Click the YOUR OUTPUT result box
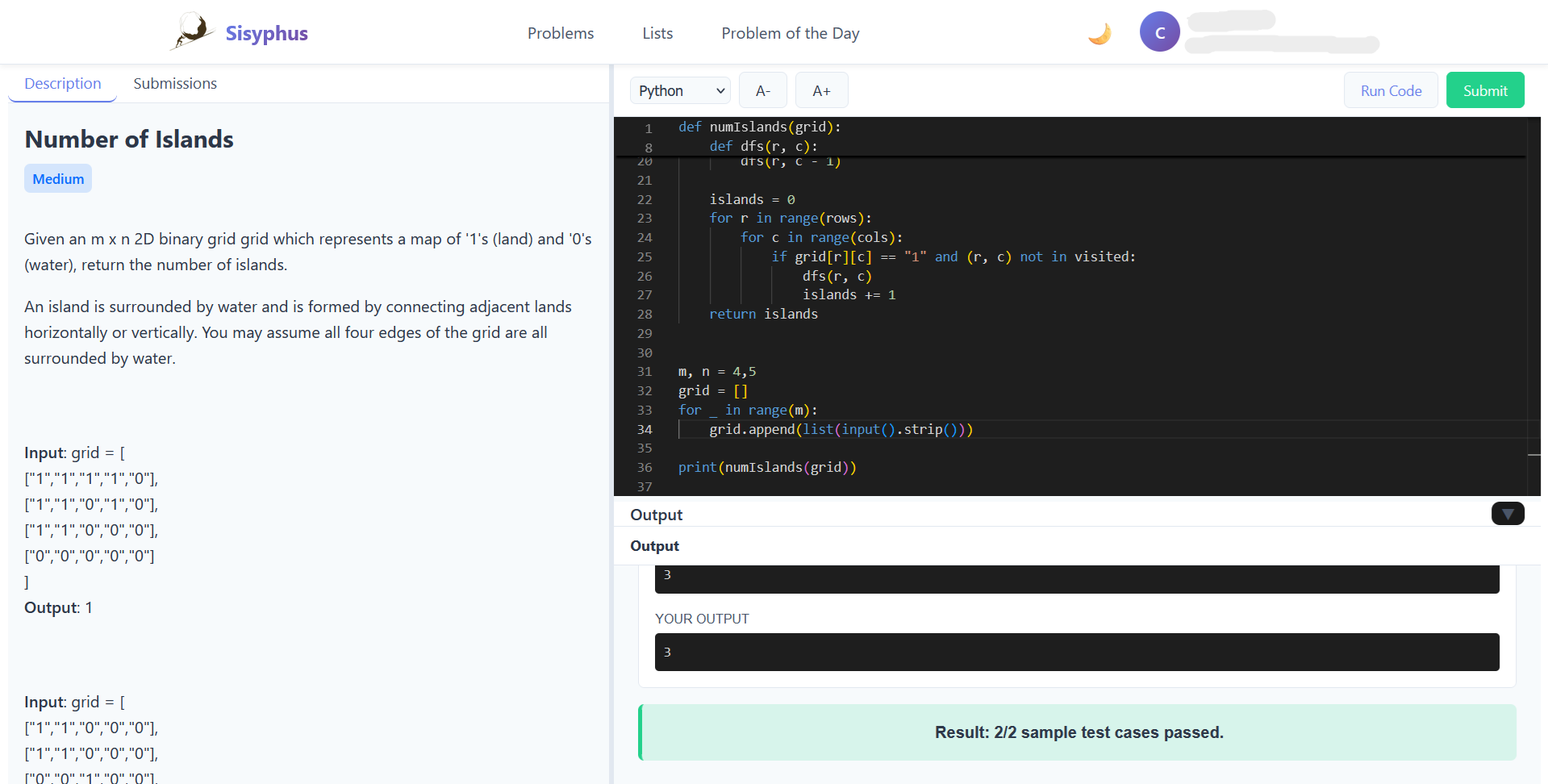 click(1076, 653)
